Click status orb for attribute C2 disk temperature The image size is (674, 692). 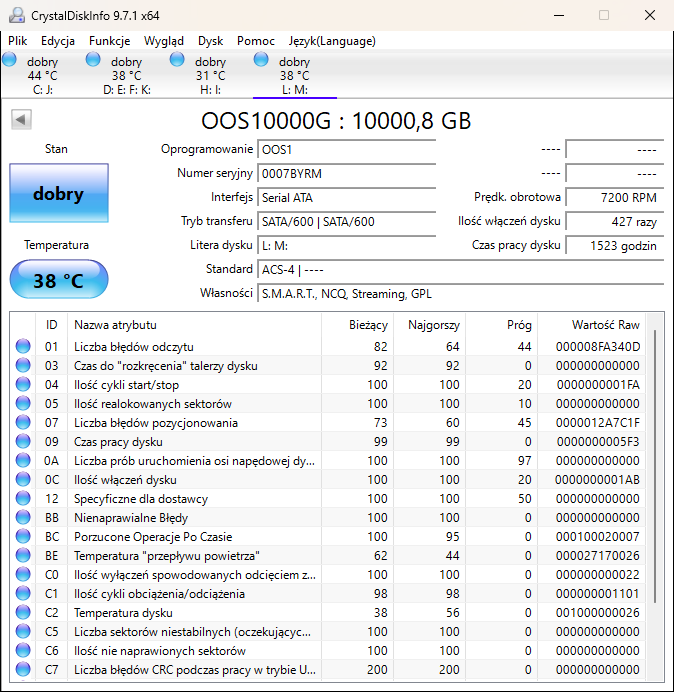(23, 613)
